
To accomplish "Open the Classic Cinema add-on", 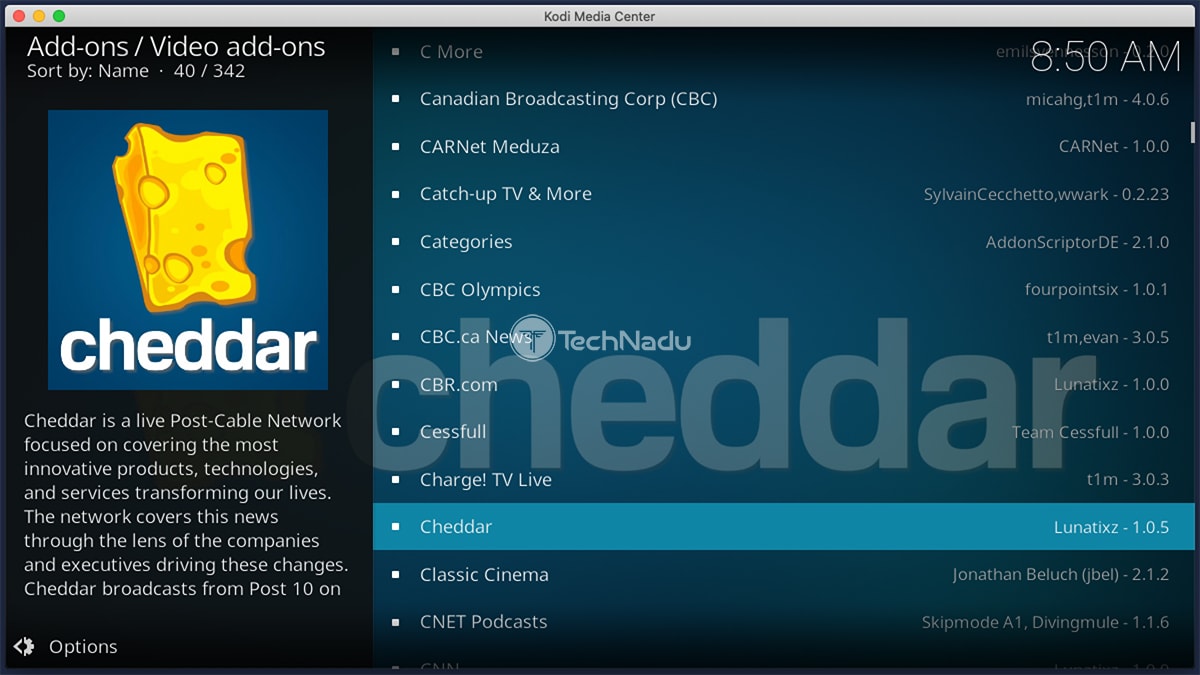I will coord(784,574).
